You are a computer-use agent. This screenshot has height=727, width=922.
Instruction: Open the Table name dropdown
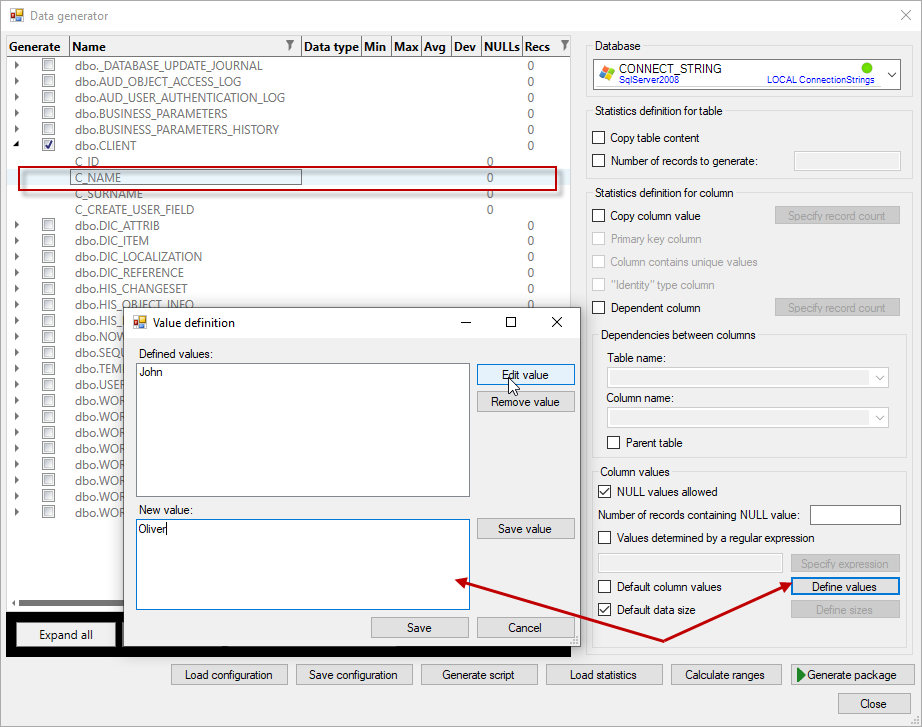(880, 378)
